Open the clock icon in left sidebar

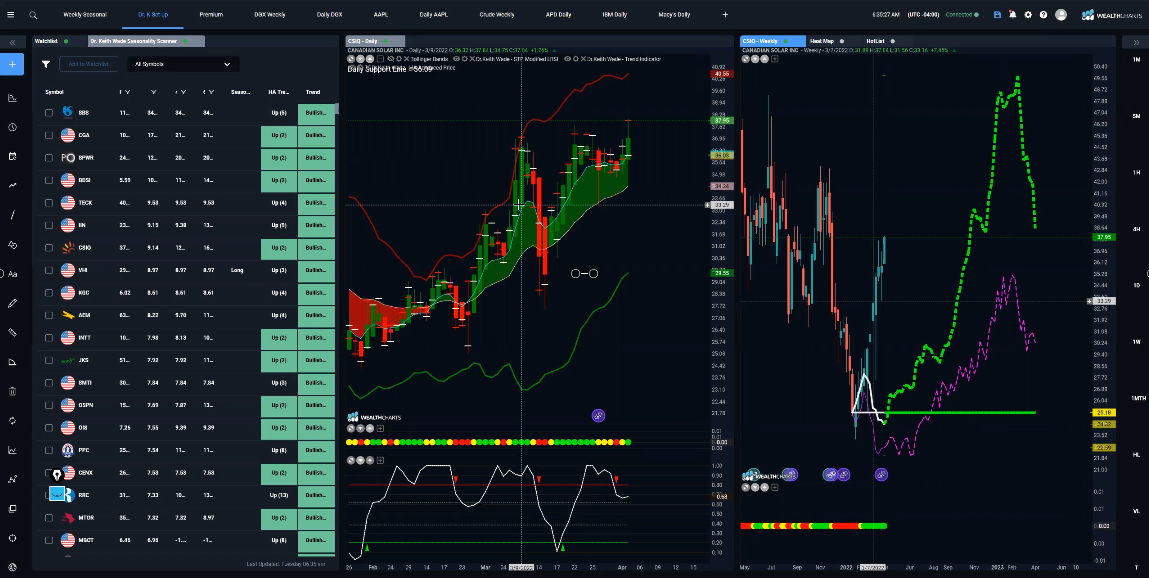12,127
